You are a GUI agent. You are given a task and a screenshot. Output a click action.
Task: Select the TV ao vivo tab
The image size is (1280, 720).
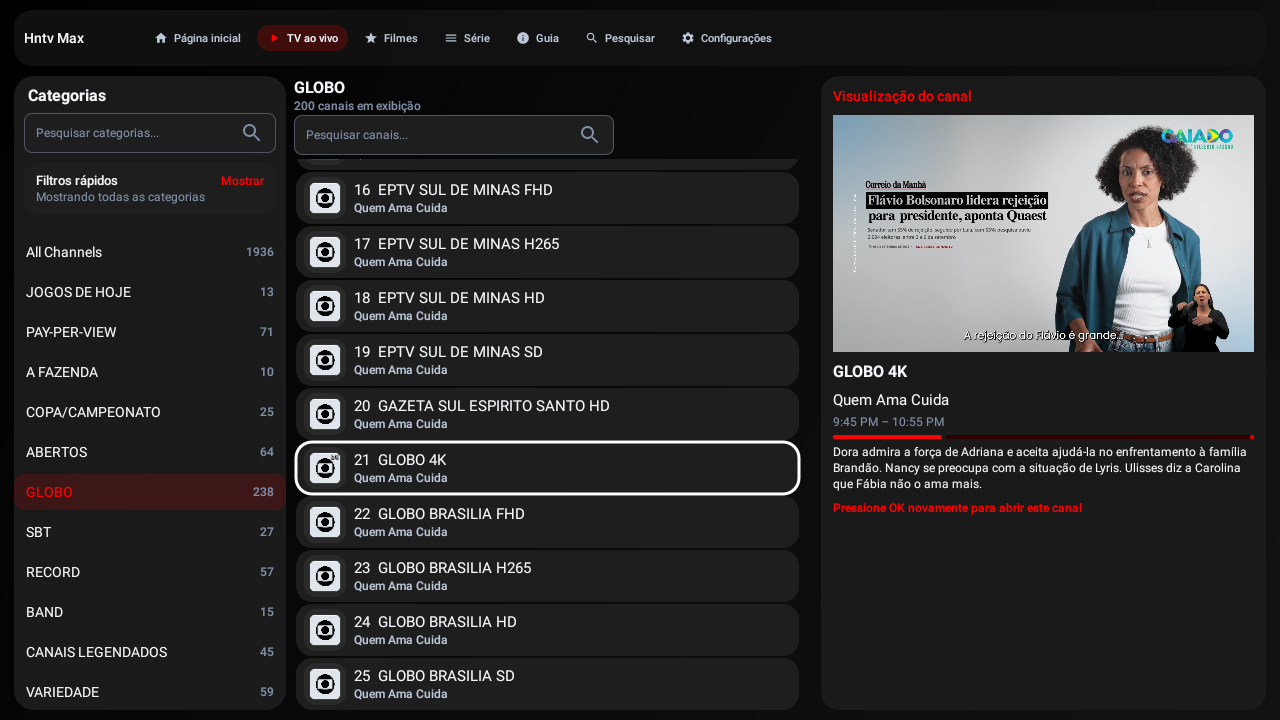[x=303, y=38]
